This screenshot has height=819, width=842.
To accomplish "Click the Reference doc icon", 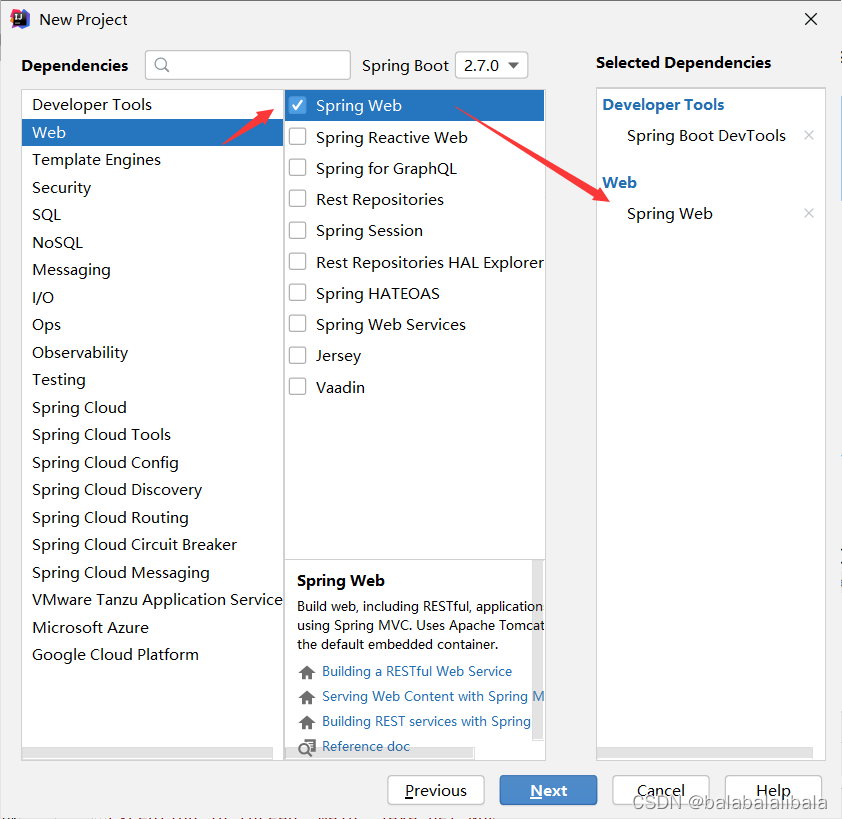I will pos(307,747).
